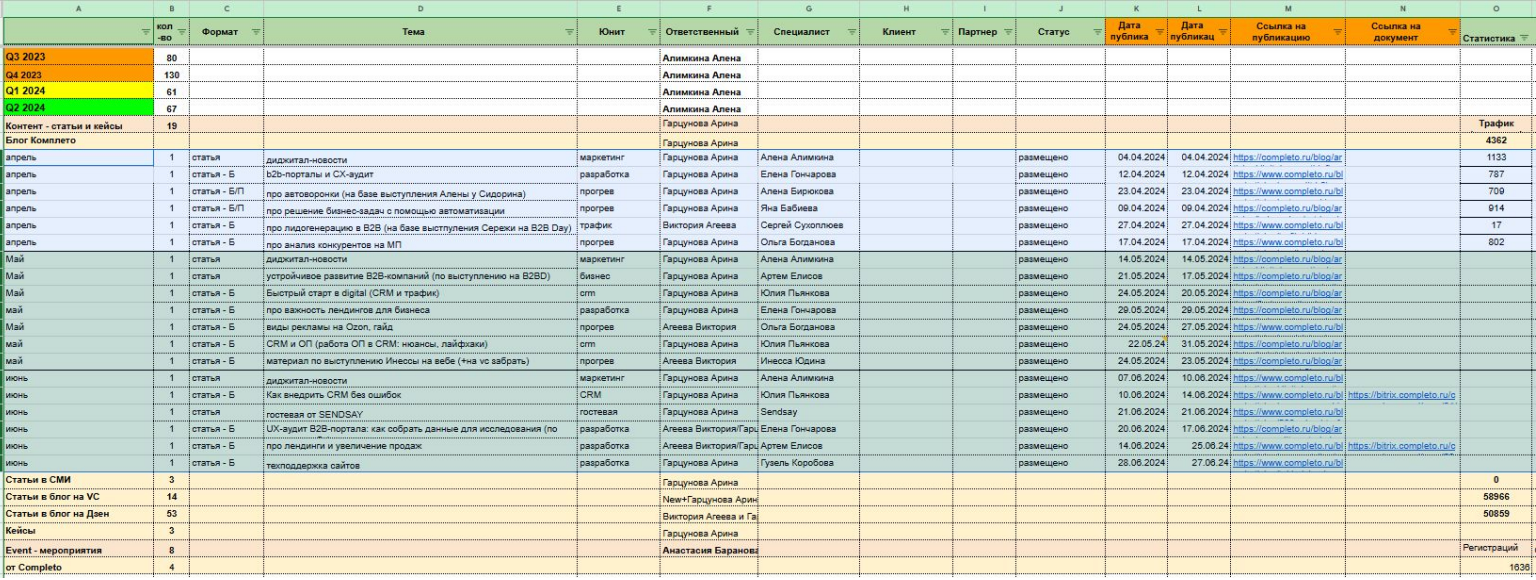Open the filter for the 'кол-во' column
The width and height of the screenshot is (1536, 580).
pyautogui.click(x=180, y=32)
